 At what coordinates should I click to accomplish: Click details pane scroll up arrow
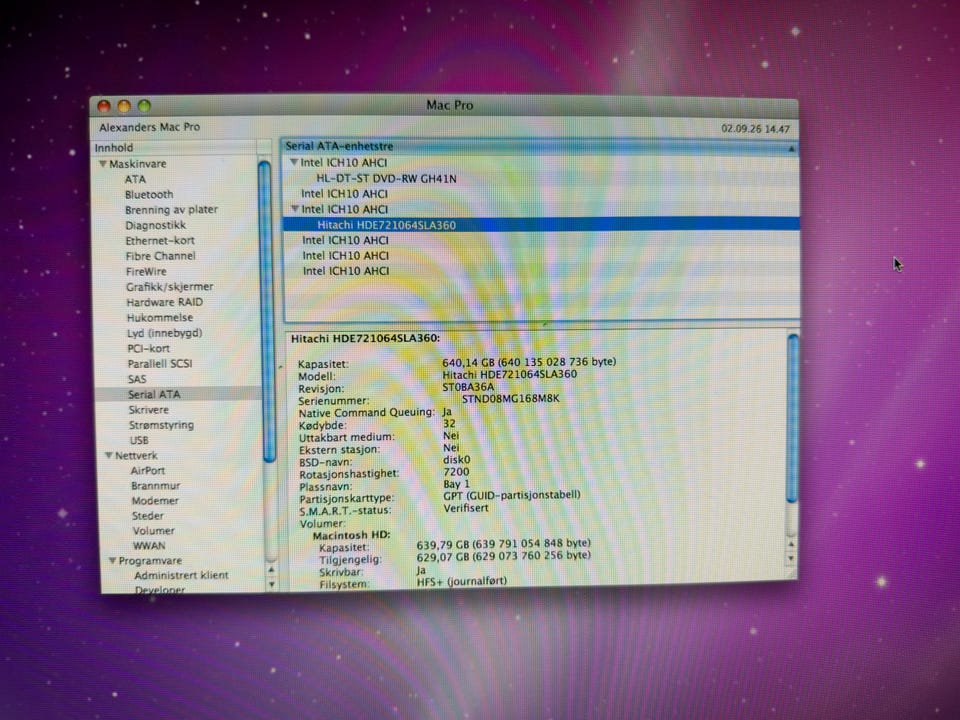click(x=791, y=544)
